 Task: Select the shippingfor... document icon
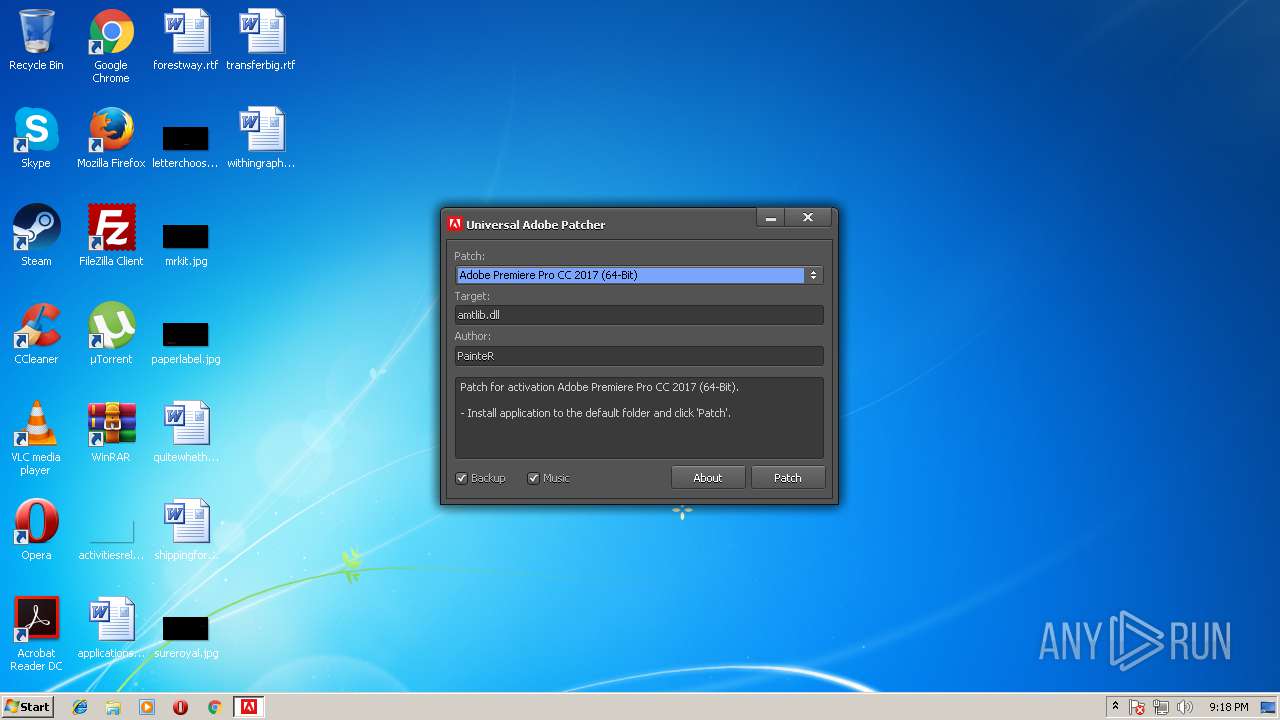pyautogui.click(x=186, y=530)
